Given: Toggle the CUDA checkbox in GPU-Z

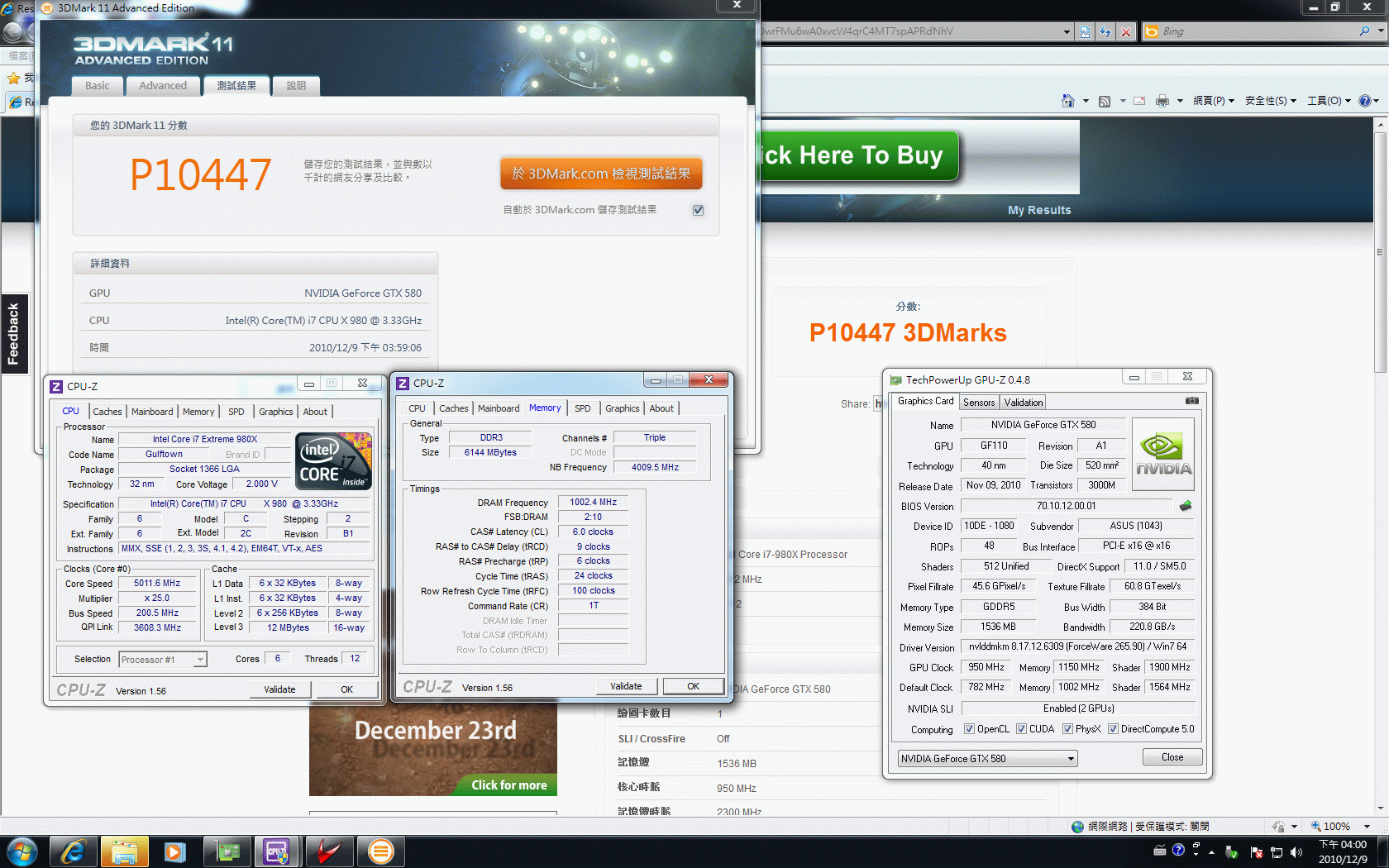Looking at the screenshot, I should click(x=1022, y=729).
